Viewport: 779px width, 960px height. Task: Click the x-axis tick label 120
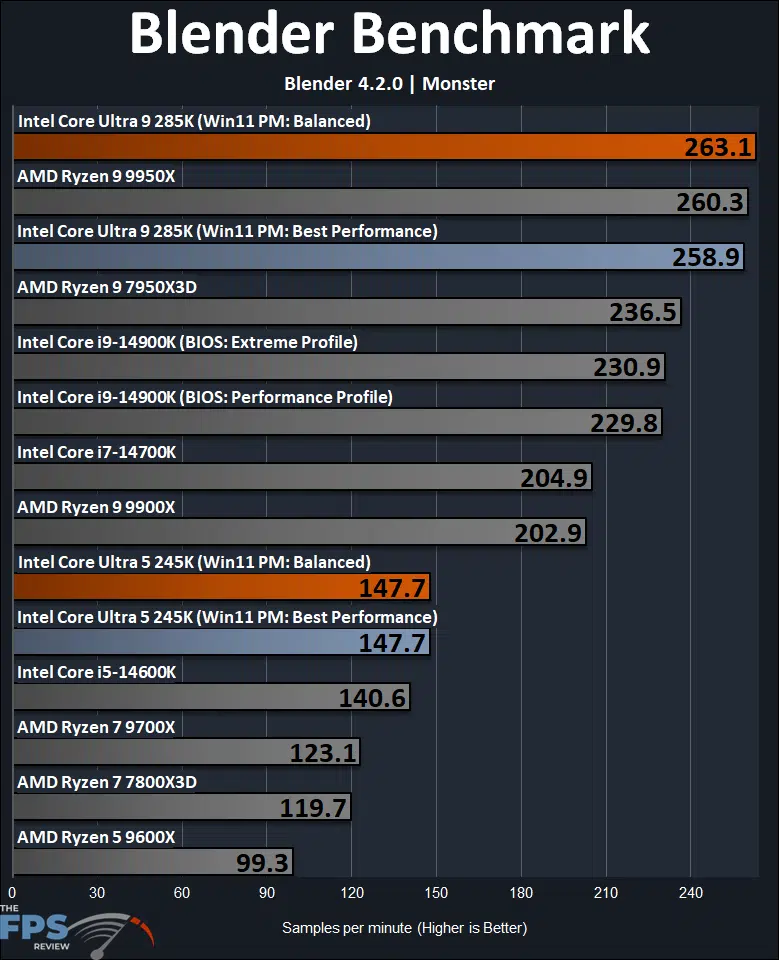(352, 893)
